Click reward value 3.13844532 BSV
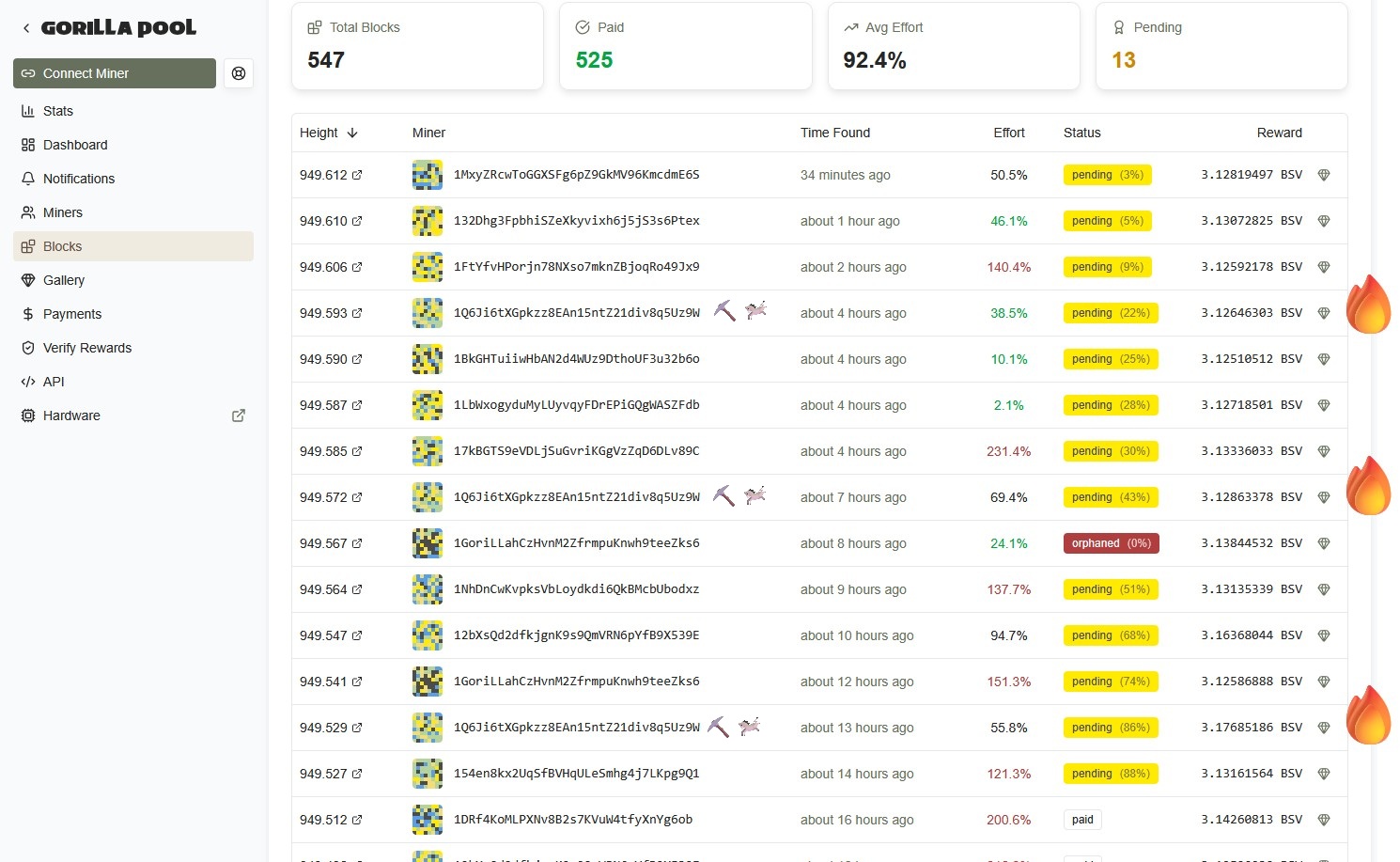1400x862 pixels. 1252,543
